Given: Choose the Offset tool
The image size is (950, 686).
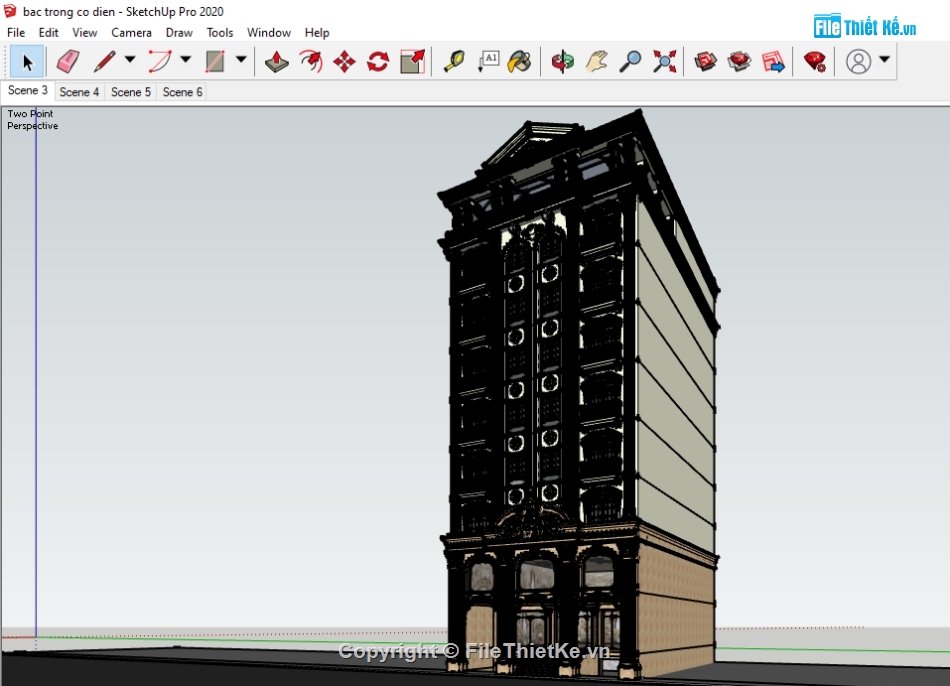Looking at the screenshot, I should tap(311, 61).
